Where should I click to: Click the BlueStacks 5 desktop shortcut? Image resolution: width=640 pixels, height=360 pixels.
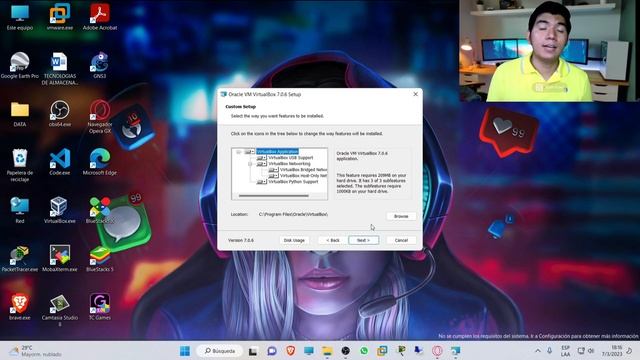[100, 259]
